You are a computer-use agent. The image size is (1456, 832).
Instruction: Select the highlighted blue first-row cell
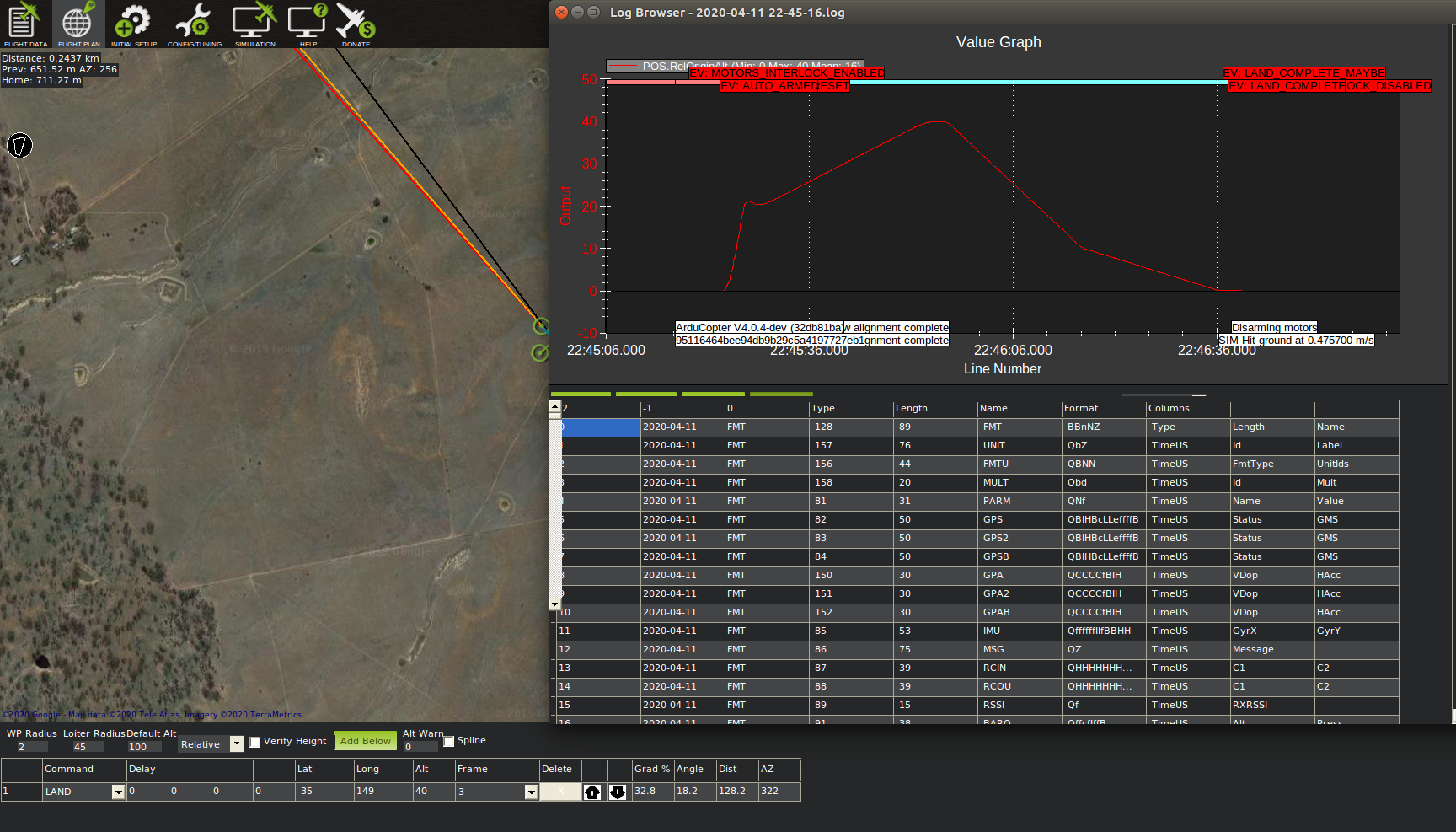[x=601, y=427]
